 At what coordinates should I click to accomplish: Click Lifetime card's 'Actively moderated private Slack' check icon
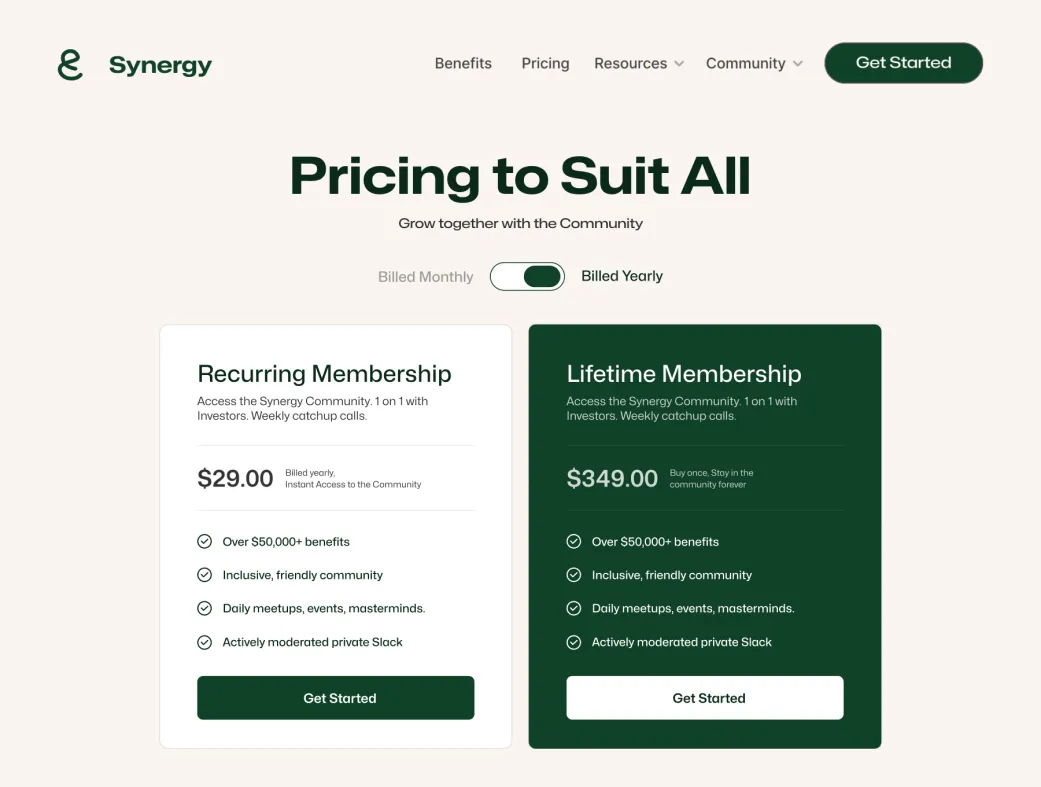[574, 642]
